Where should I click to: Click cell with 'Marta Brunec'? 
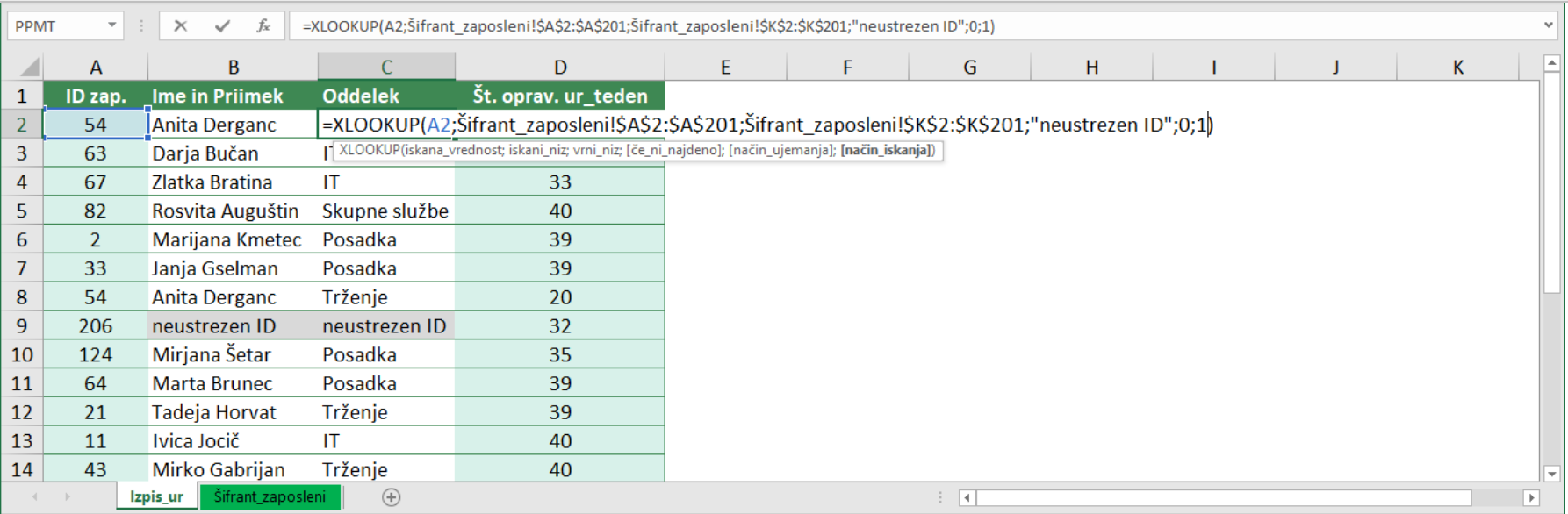coord(233,383)
